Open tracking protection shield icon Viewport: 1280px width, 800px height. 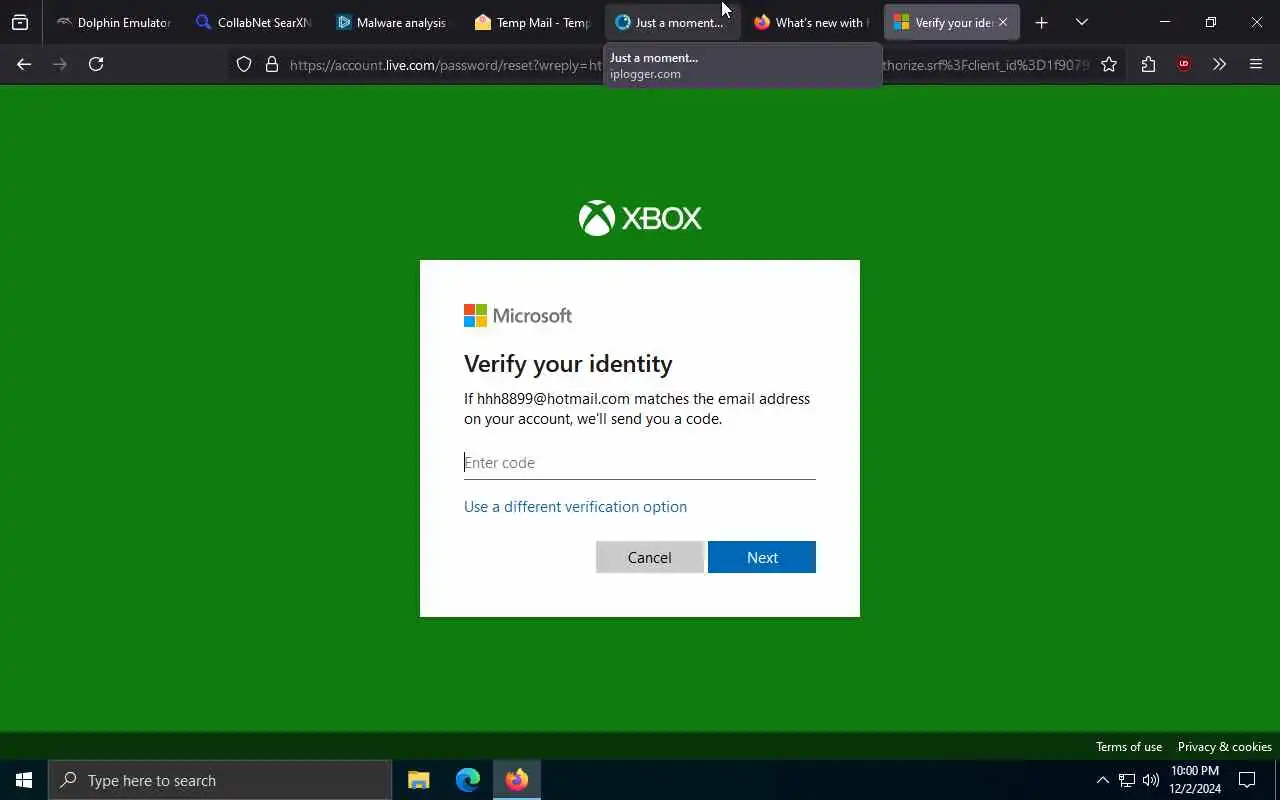[244, 64]
